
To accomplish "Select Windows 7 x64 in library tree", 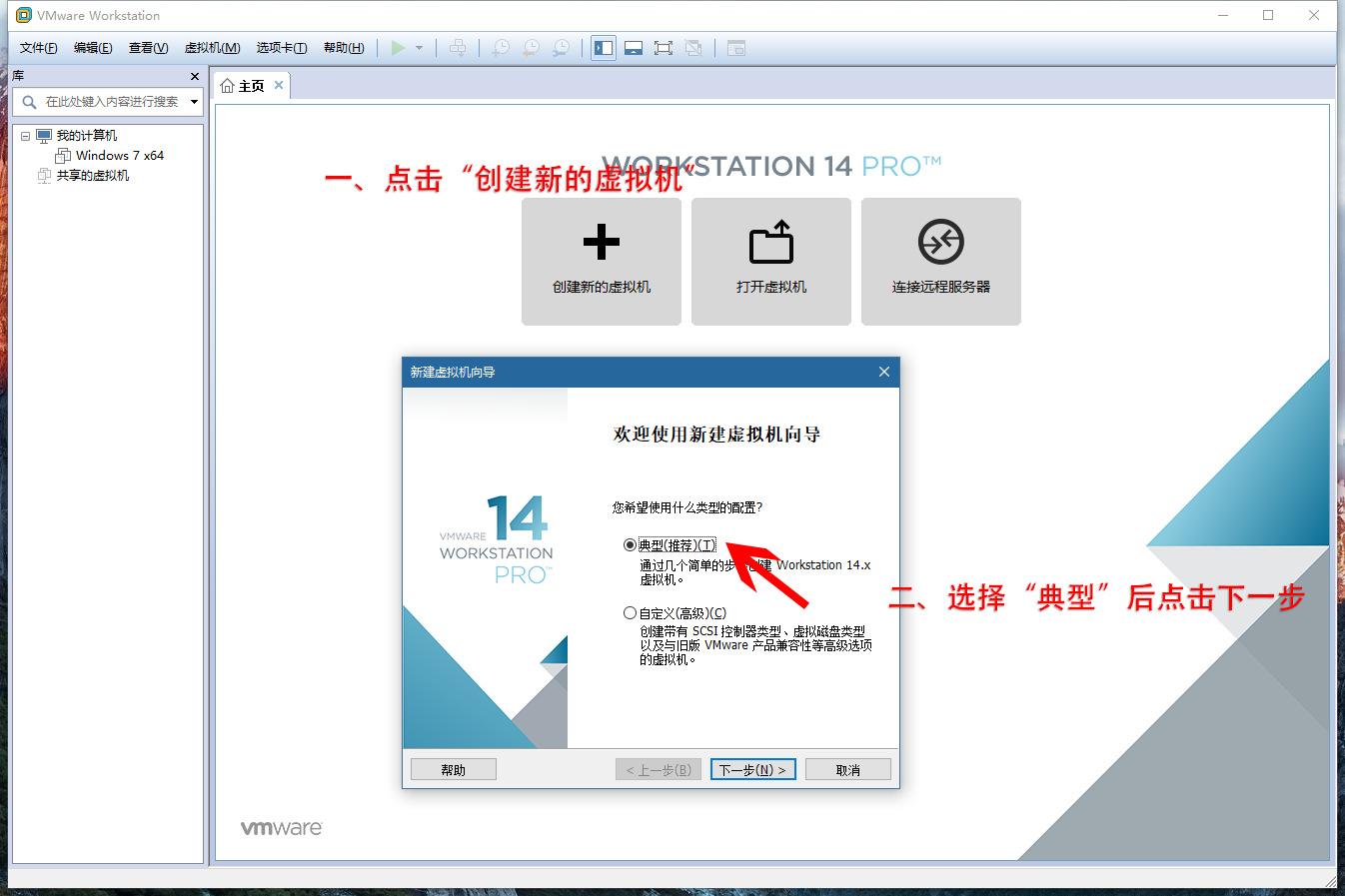I will tap(119, 156).
